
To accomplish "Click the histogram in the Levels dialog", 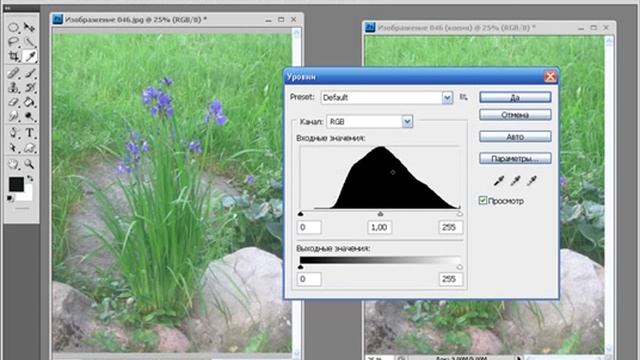I will point(380,178).
